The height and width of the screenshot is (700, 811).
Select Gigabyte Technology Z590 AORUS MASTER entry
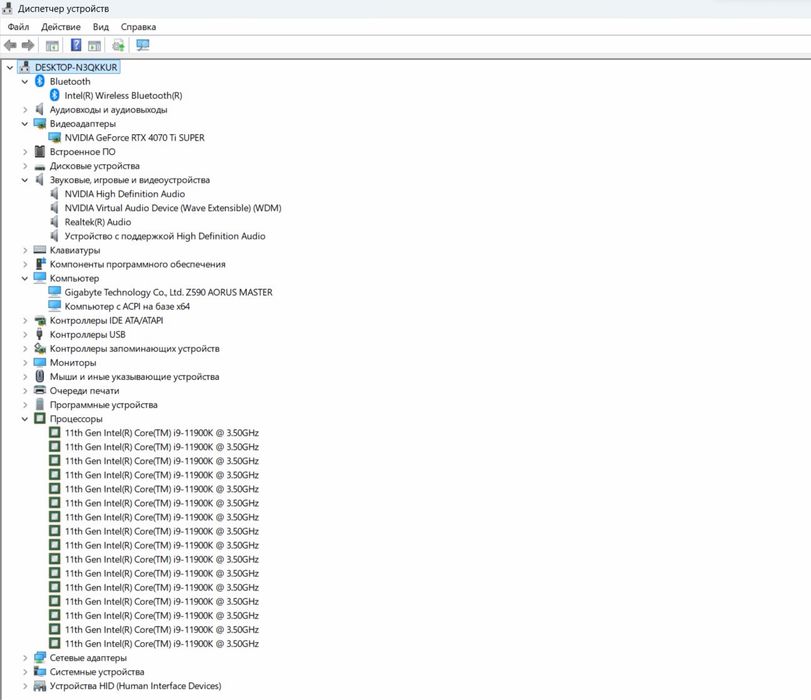pyautogui.click(x=168, y=292)
